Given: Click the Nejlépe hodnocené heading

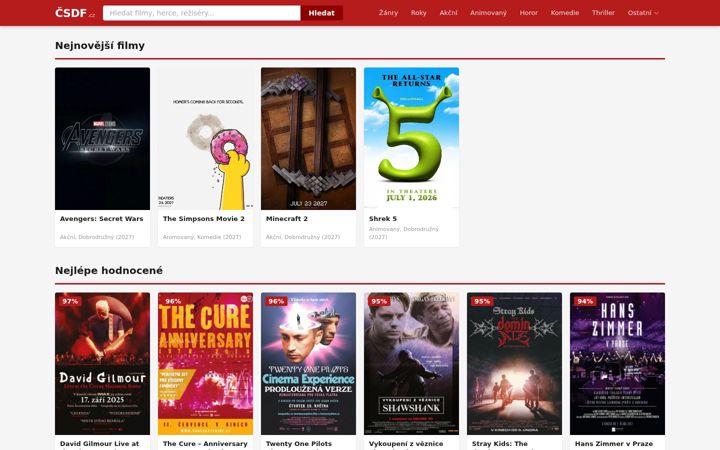Looking at the screenshot, I should 109,270.
